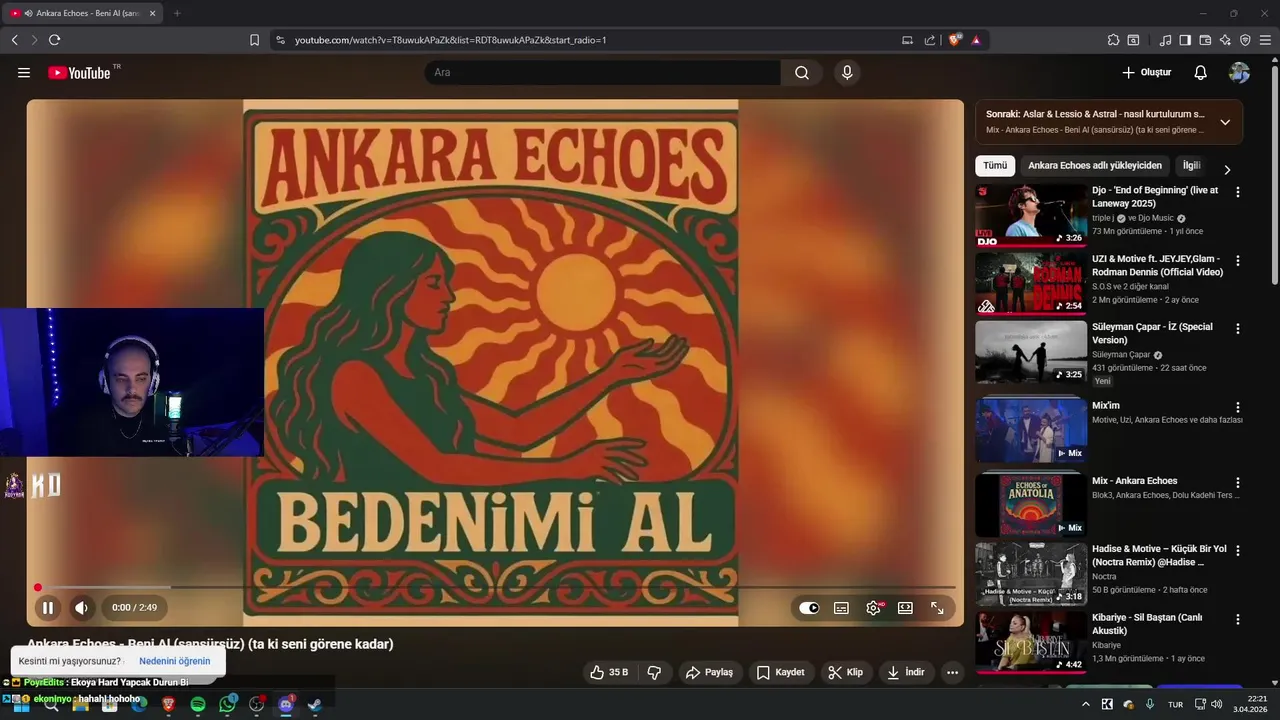Bookmark this page icon
Viewport: 1280px width, 720px height.
[254, 40]
